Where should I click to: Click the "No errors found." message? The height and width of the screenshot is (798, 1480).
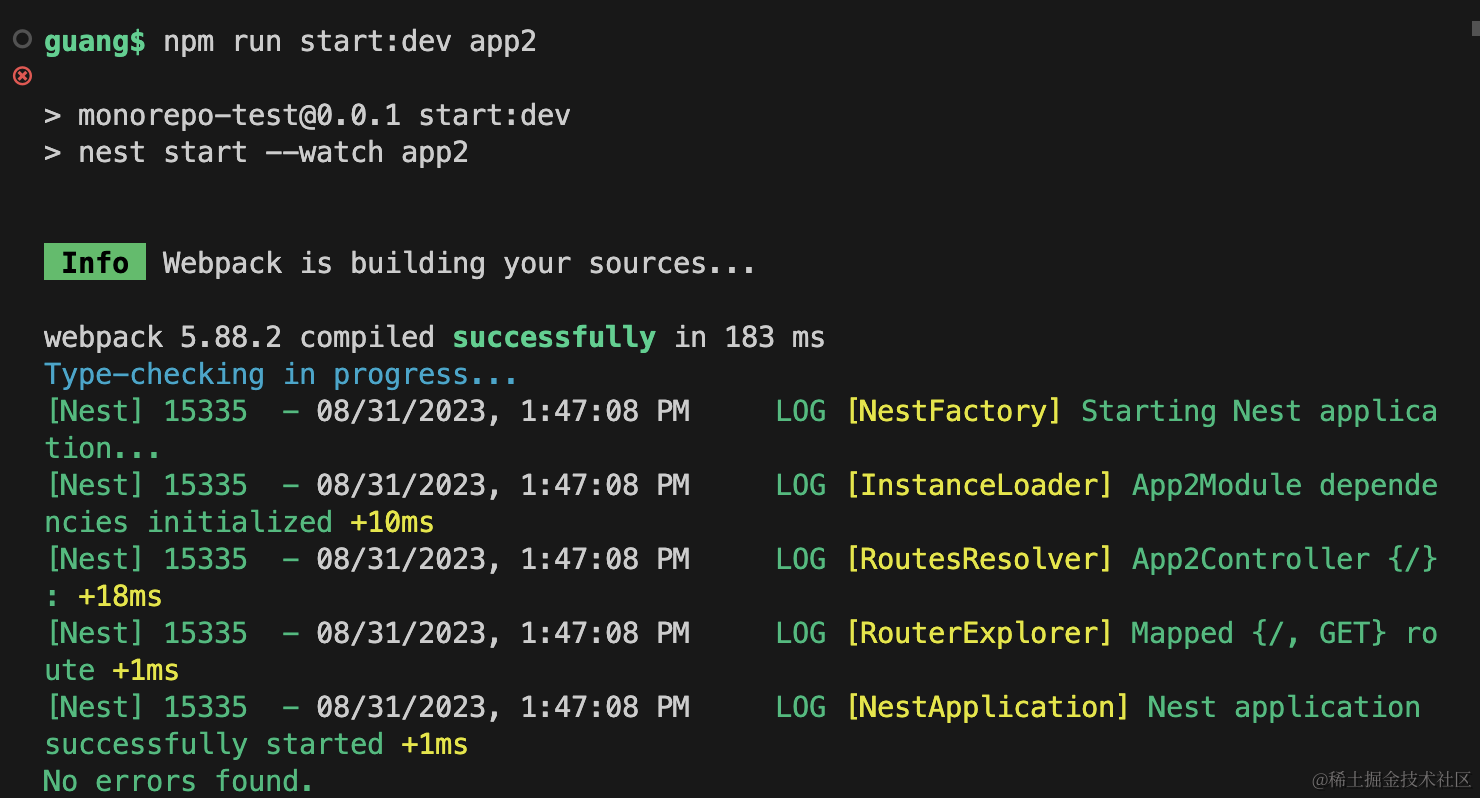(x=178, y=781)
